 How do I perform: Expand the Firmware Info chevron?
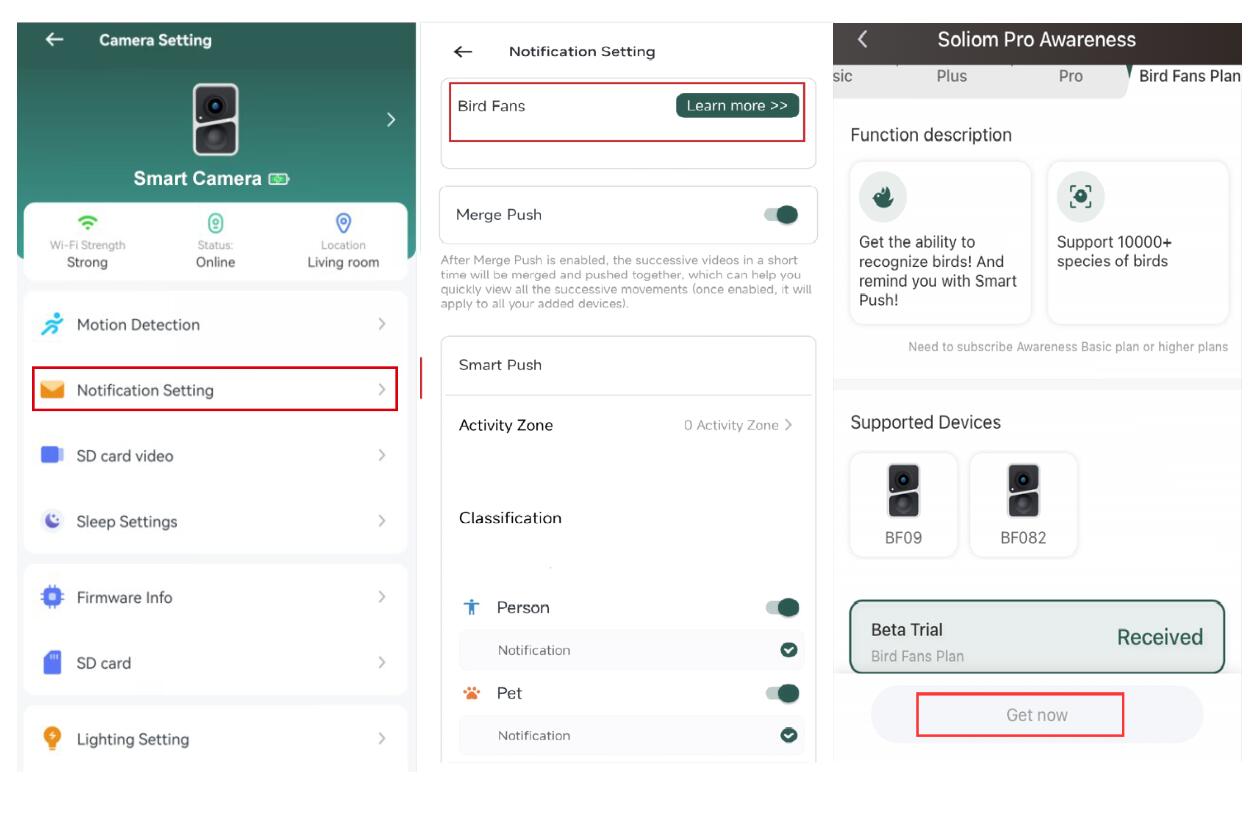click(382, 597)
